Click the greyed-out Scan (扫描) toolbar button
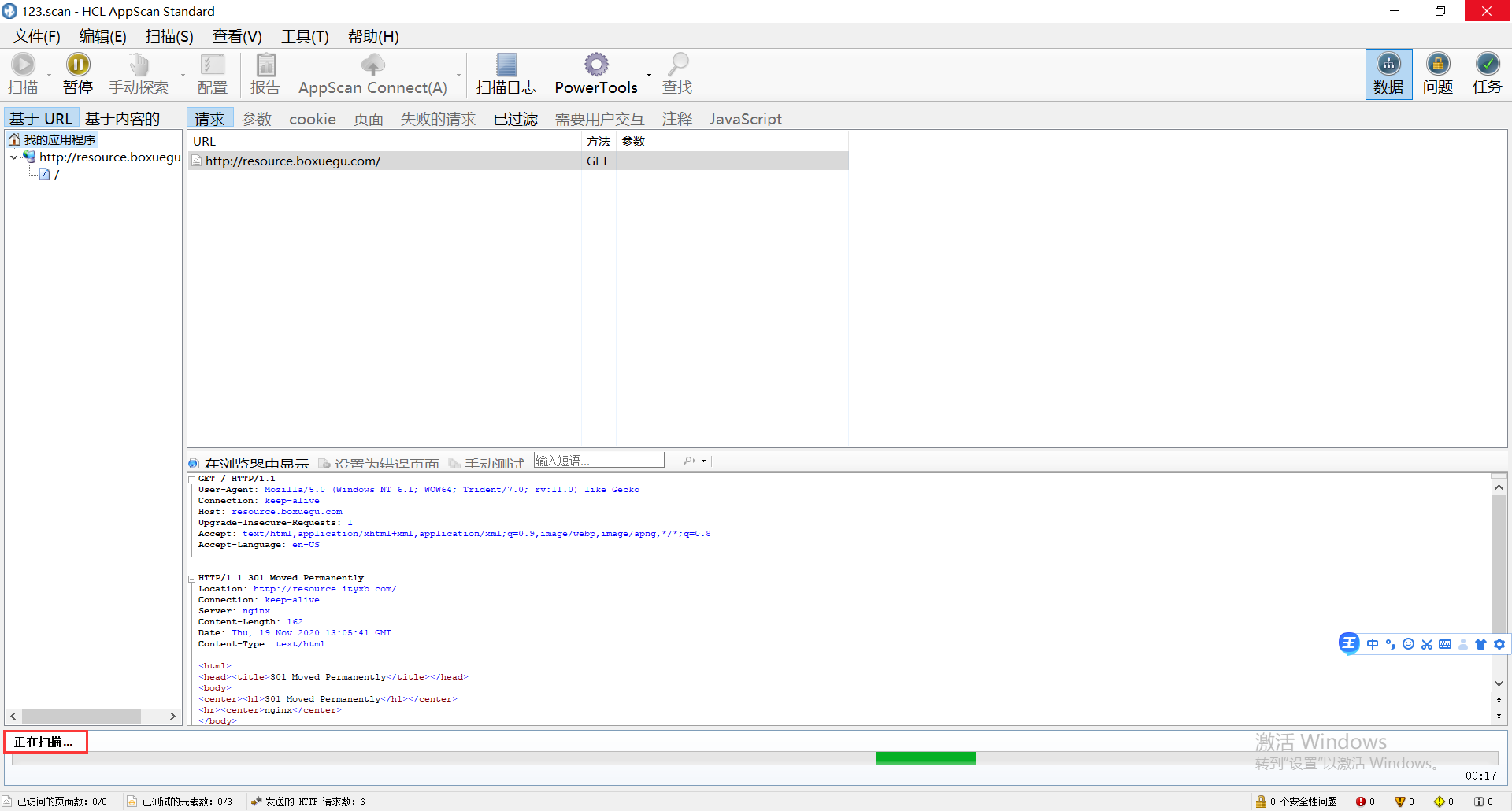Viewport: 1512px width, 811px height. tap(23, 74)
